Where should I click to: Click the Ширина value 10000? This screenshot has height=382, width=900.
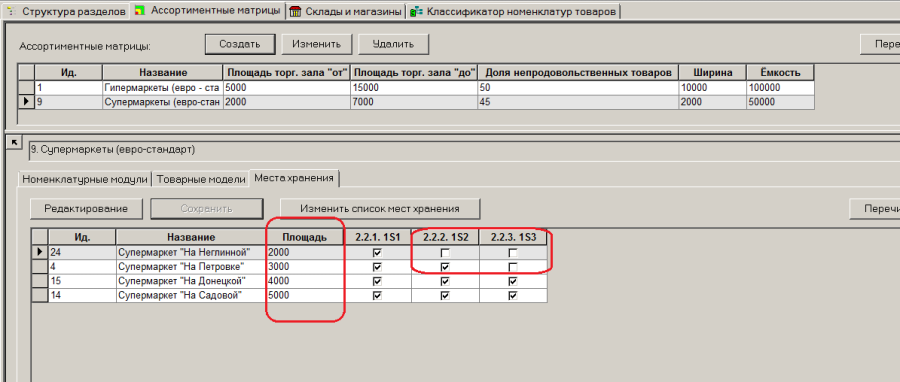coord(712,88)
